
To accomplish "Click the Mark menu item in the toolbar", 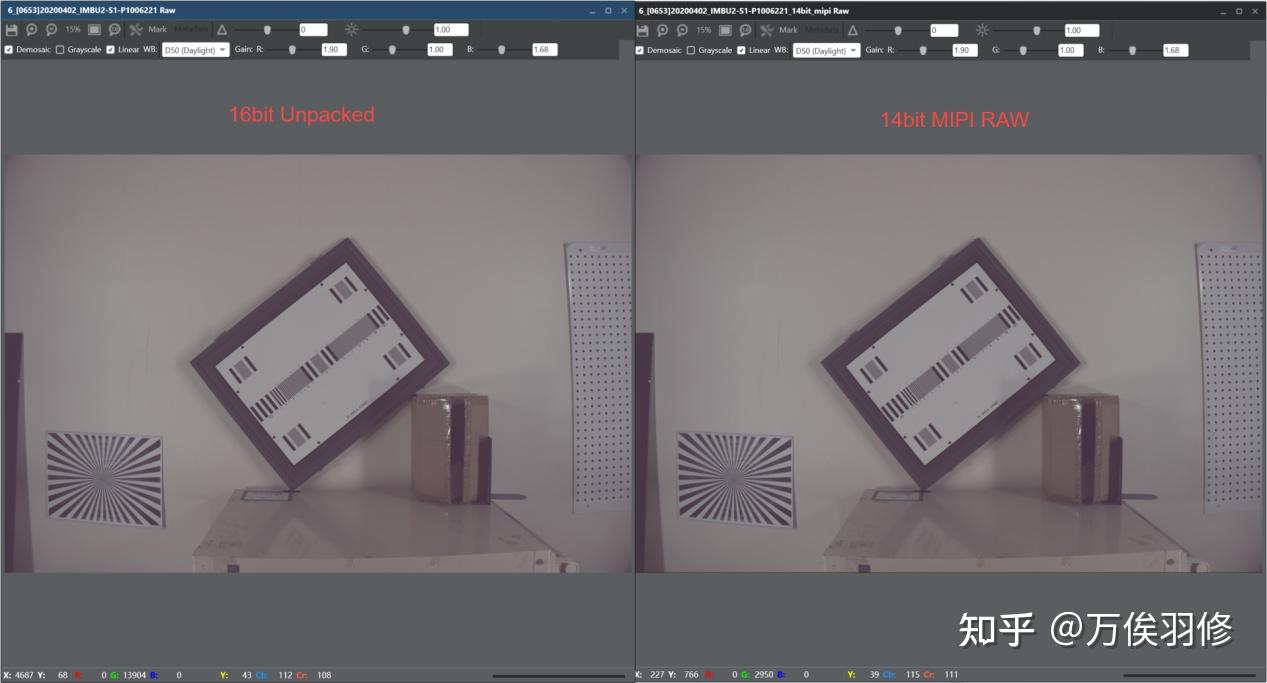I will tap(158, 29).
